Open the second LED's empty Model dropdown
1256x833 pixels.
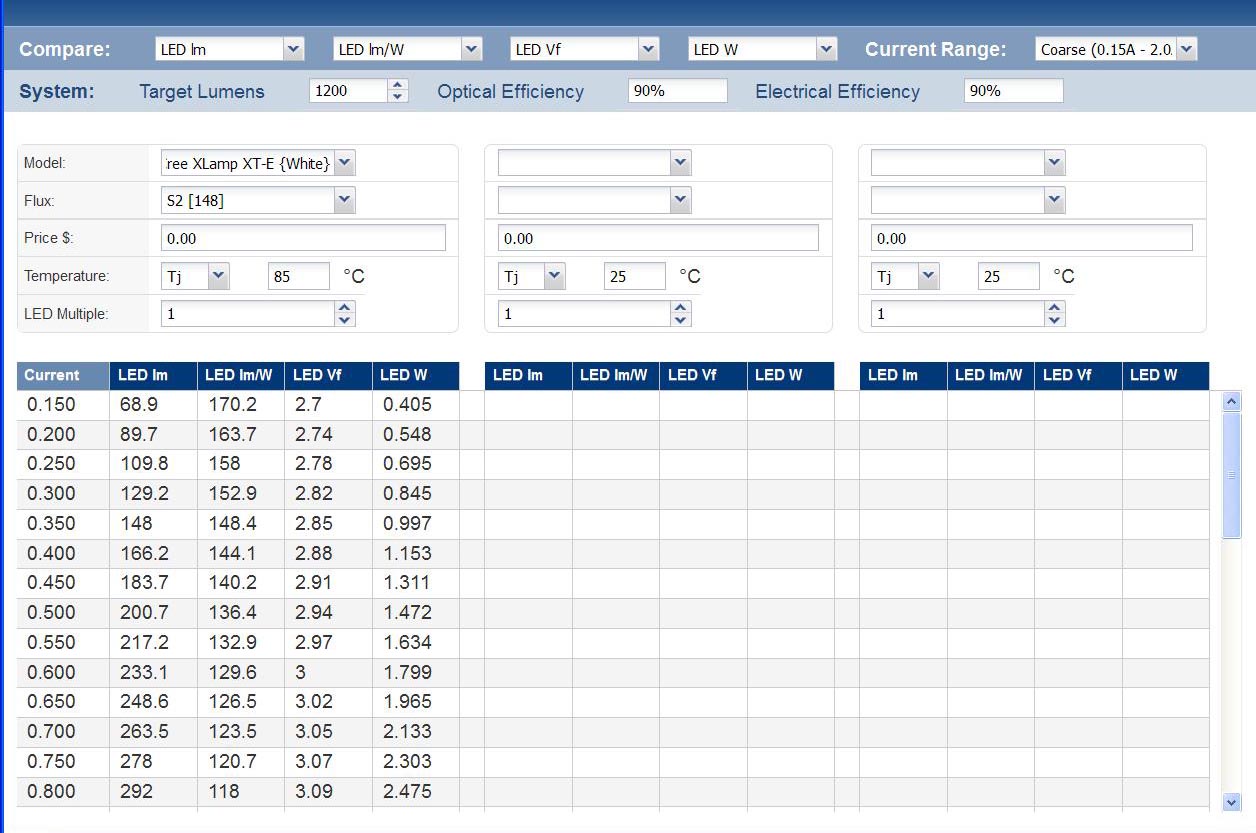point(680,163)
